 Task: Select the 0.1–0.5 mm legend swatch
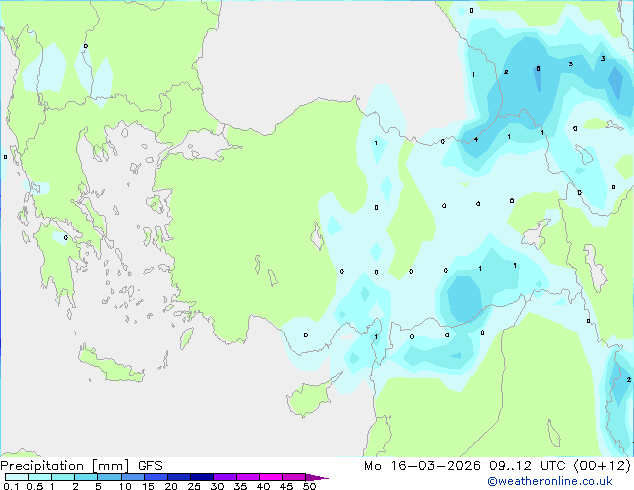coord(17,477)
